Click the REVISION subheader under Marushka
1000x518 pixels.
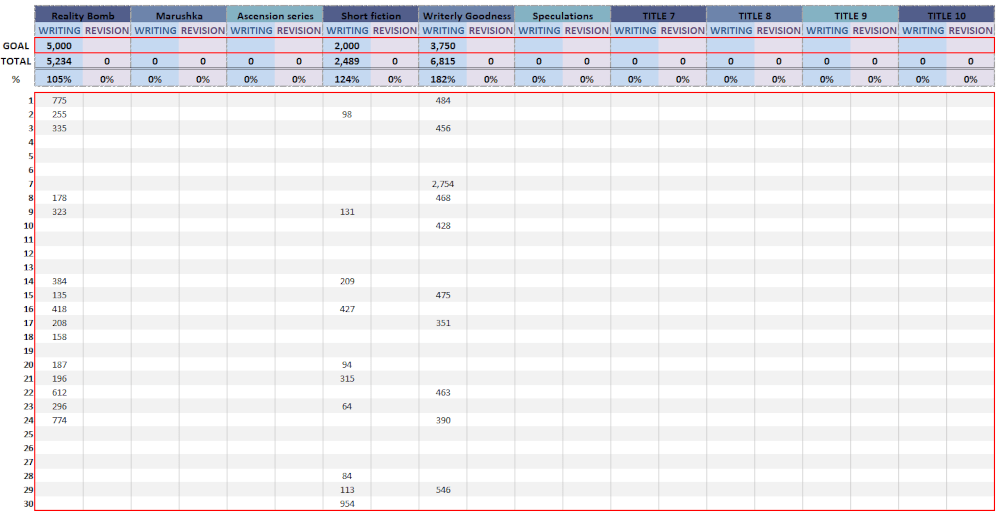[x=203, y=31]
